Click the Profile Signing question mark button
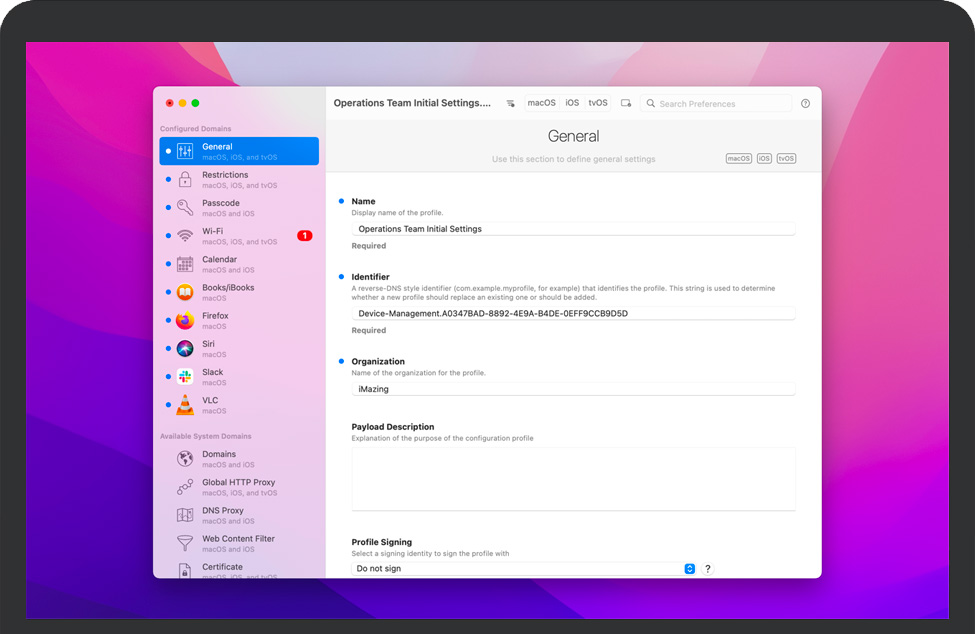 point(708,568)
